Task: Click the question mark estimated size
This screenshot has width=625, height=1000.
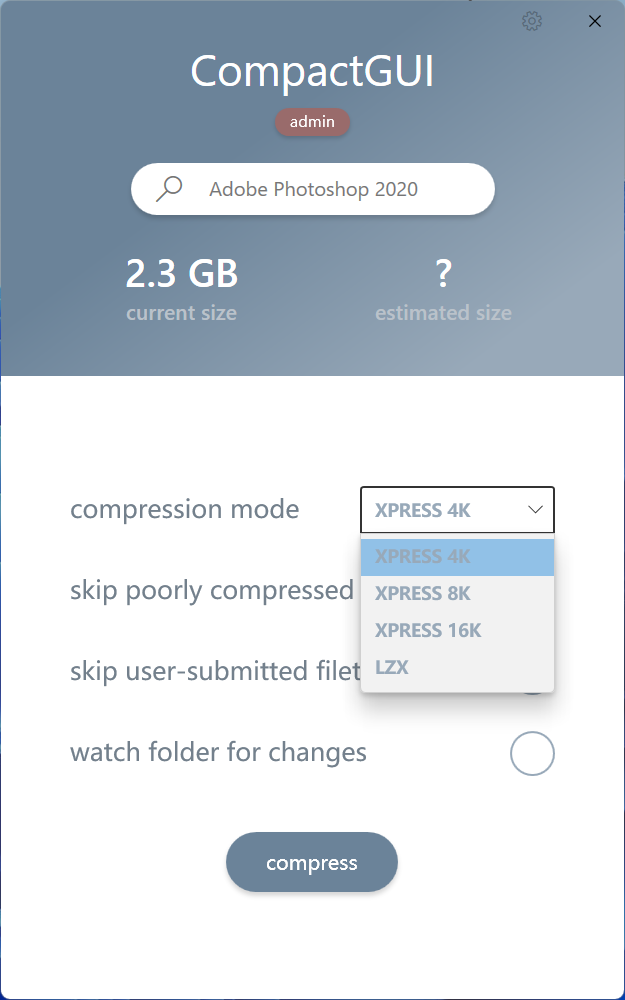Action: pos(443,273)
